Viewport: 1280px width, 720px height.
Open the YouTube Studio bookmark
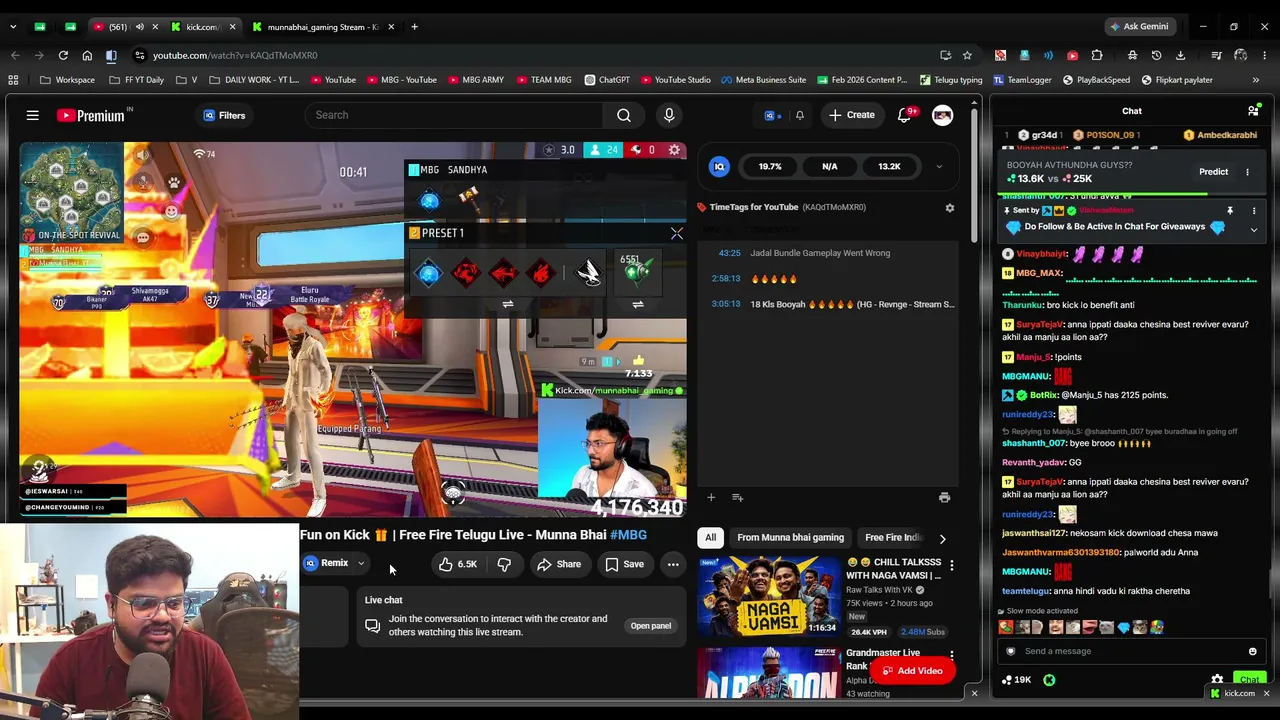(x=675, y=80)
